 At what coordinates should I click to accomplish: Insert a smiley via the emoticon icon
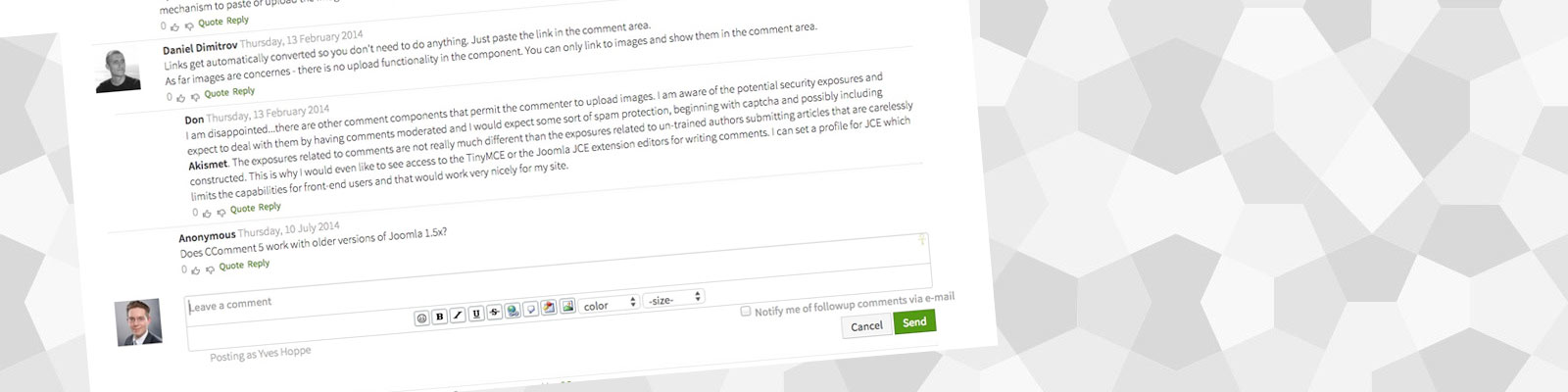coord(422,318)
